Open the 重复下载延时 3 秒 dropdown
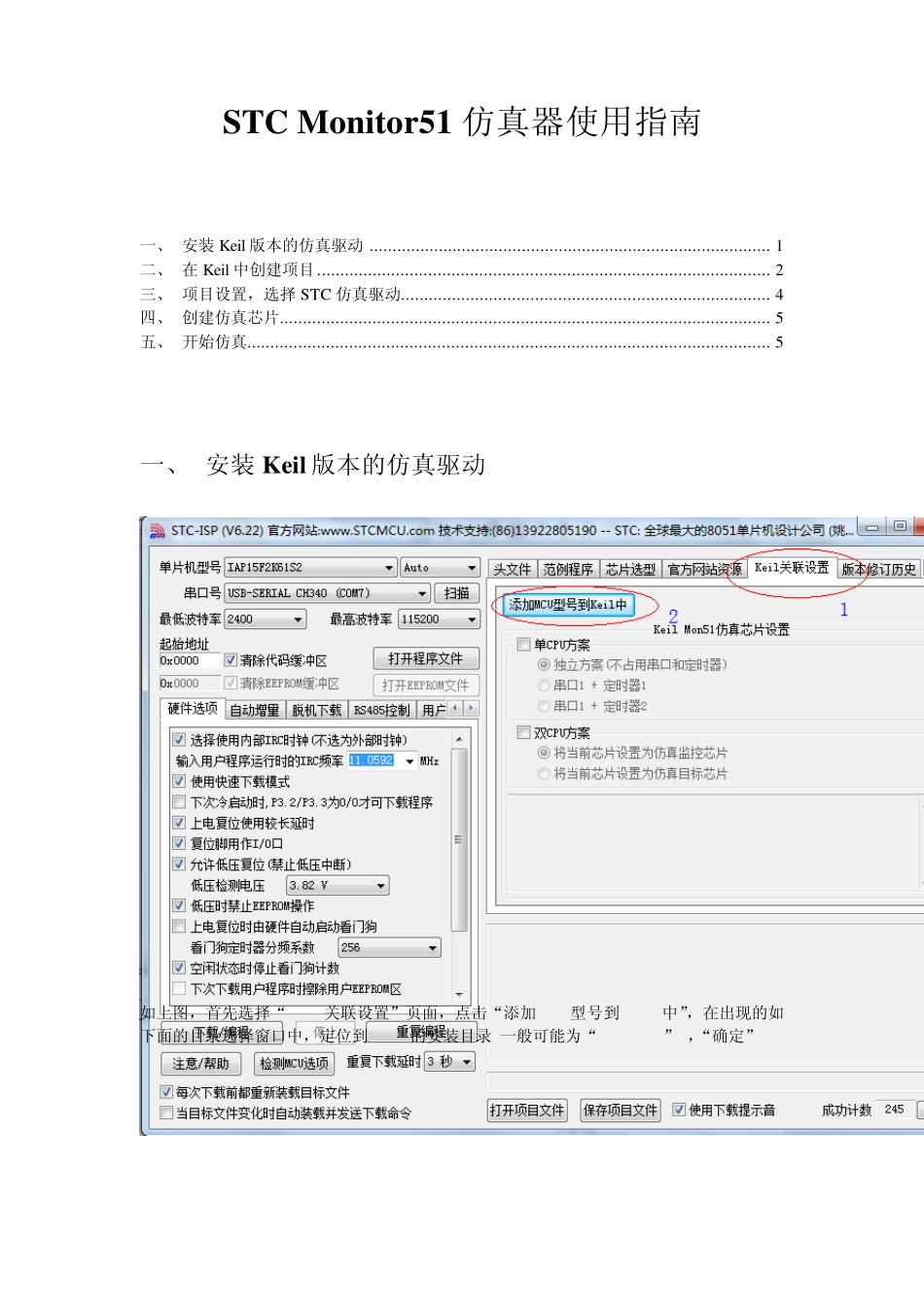Viewport: 924px width, 1307px height. tap(449, 1062)
